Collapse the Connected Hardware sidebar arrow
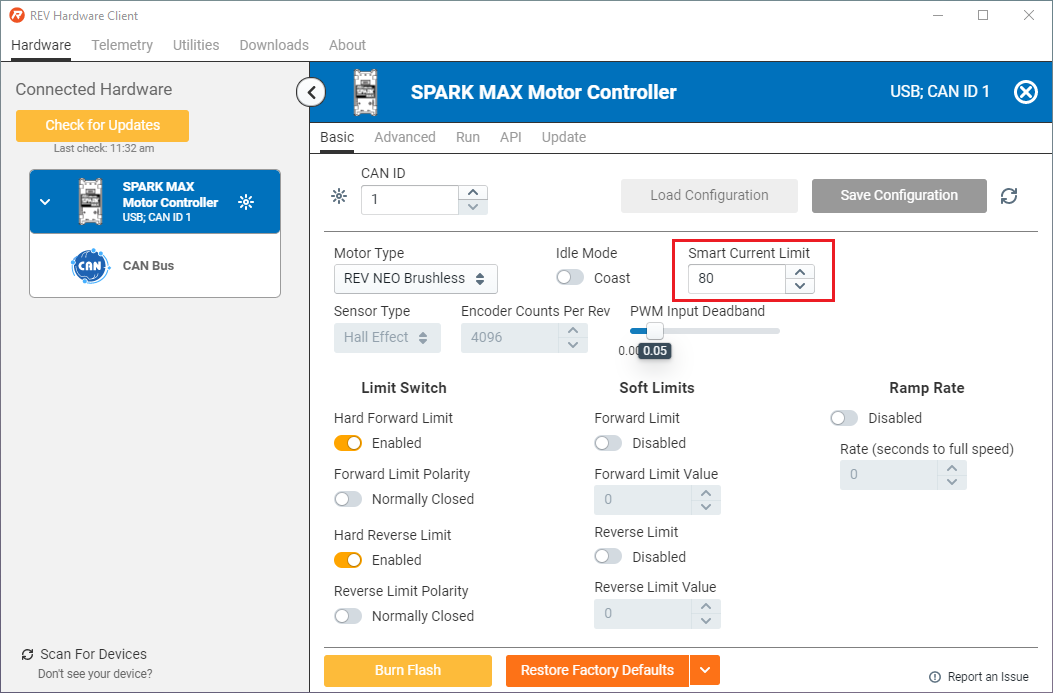 311,93
